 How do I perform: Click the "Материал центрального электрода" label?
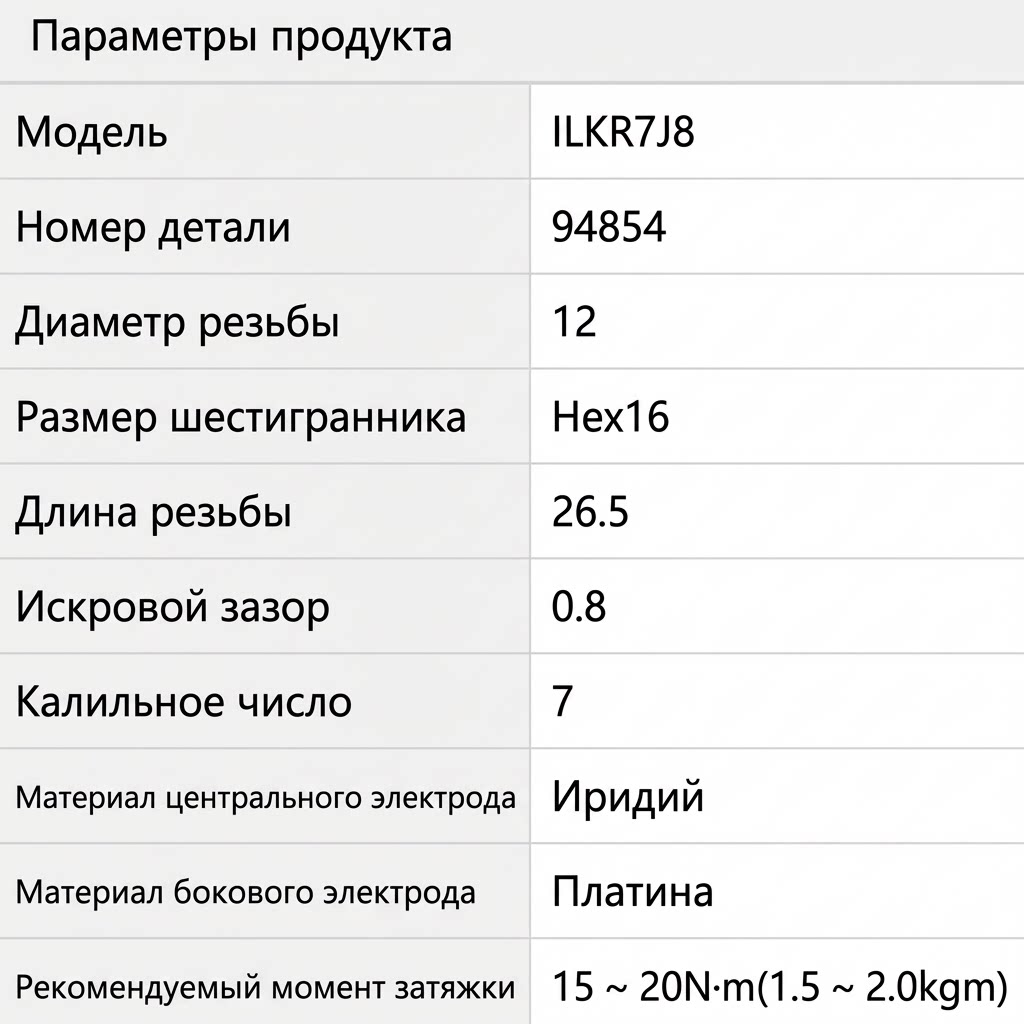[266, 798]
